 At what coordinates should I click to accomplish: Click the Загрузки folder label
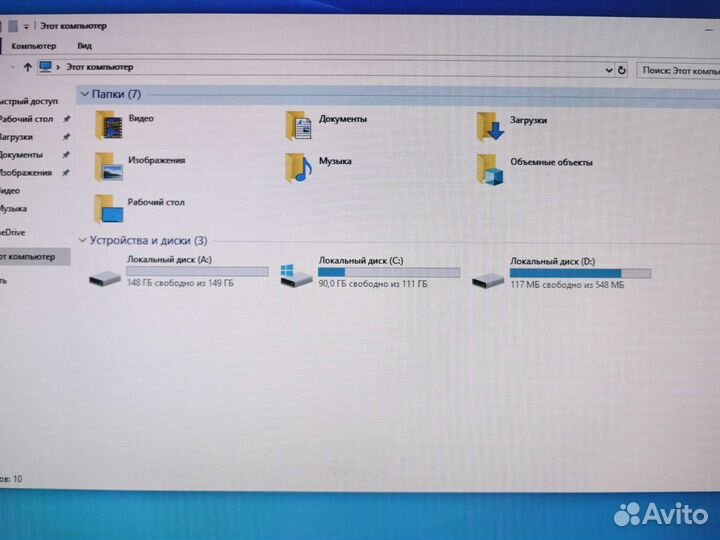point(529,120)
